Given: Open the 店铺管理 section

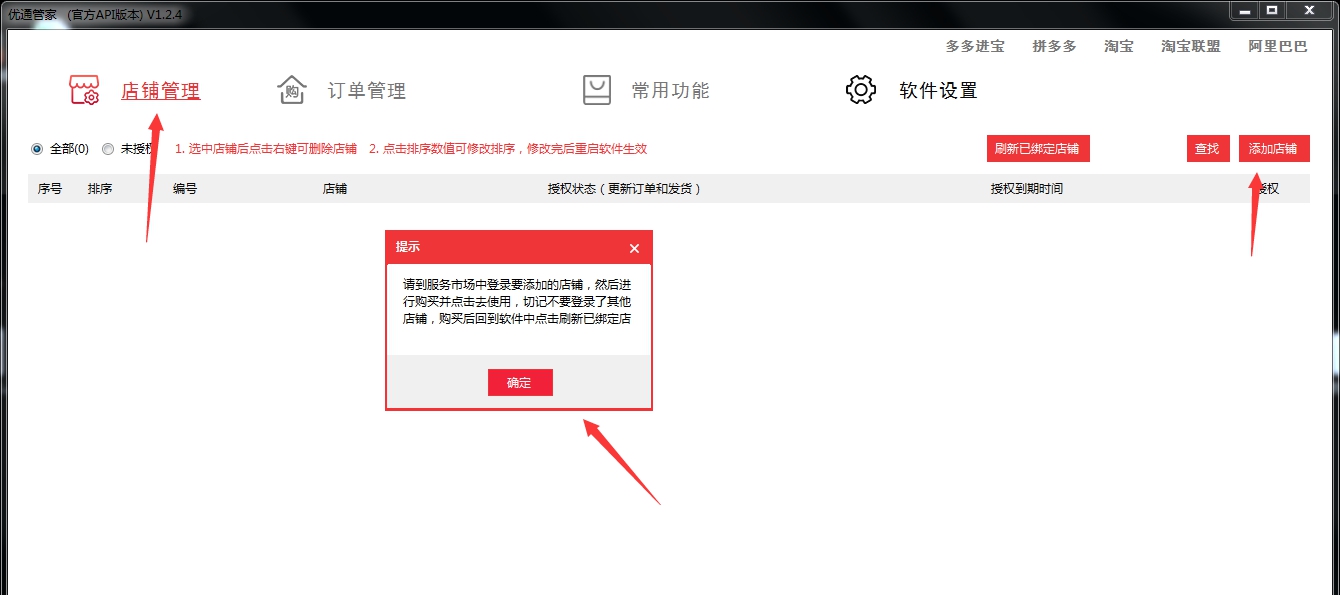Looking at the screenshot, I should (x=159, y=90).
